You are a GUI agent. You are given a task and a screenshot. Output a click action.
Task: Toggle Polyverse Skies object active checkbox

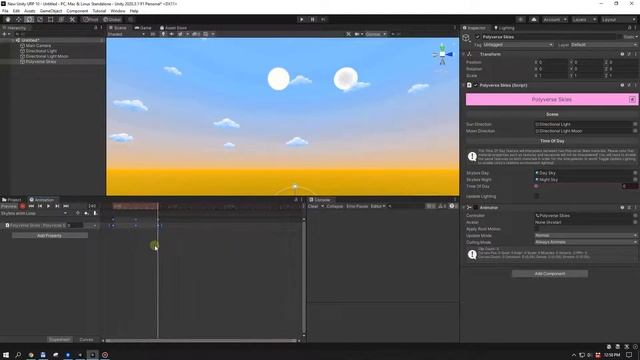(x=478, y=37)
